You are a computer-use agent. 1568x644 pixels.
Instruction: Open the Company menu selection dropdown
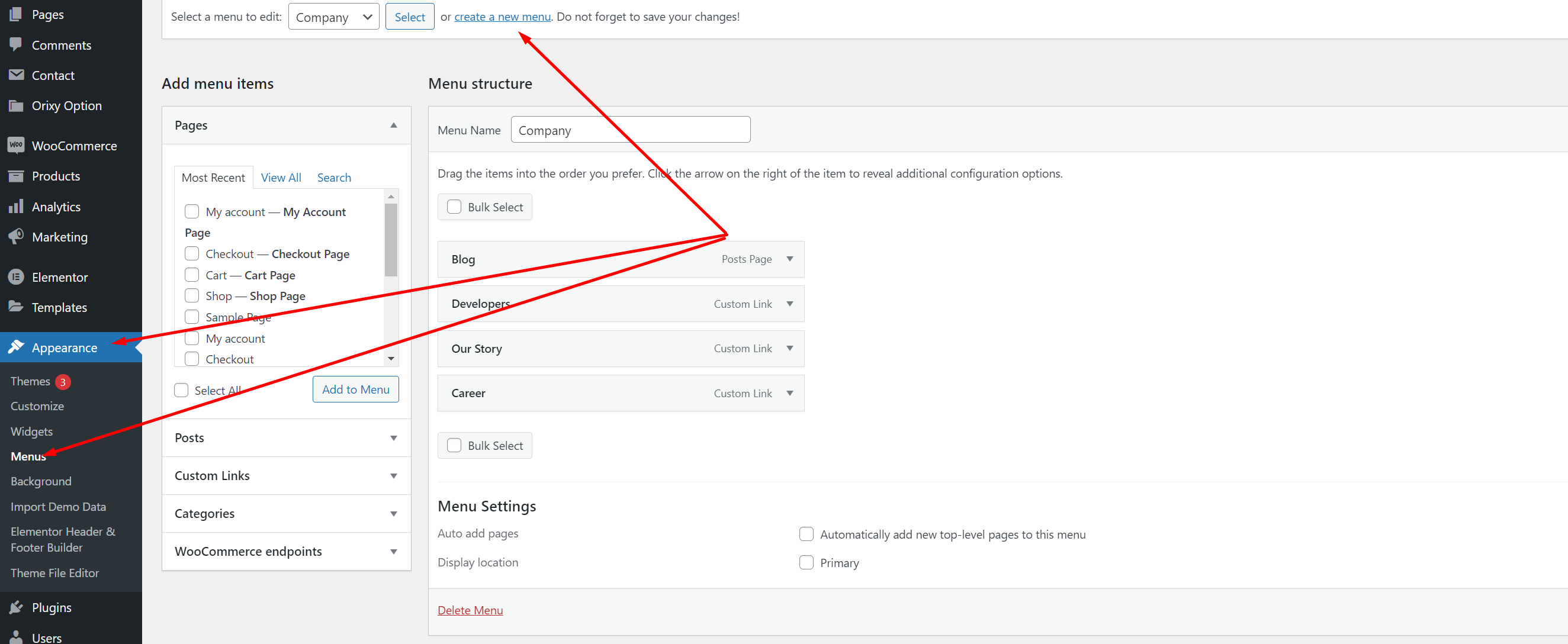[333, 17]
